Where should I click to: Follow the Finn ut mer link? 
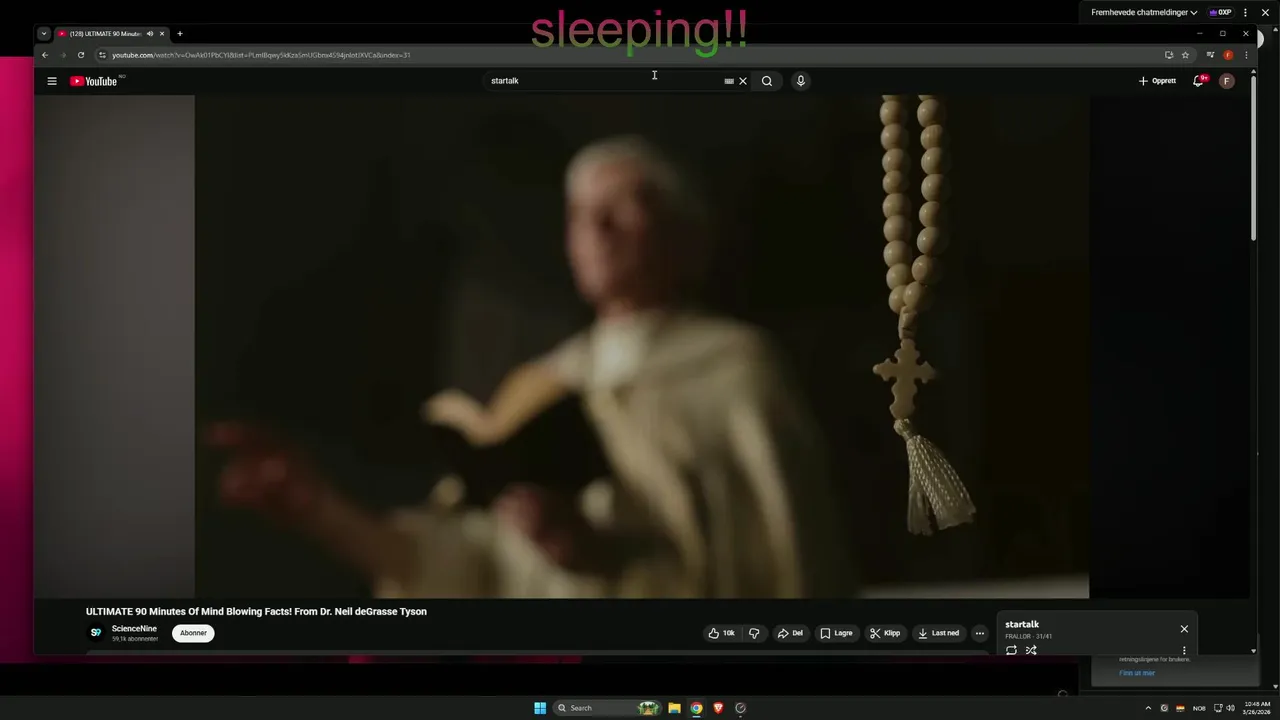click(x=1137, y=673)
